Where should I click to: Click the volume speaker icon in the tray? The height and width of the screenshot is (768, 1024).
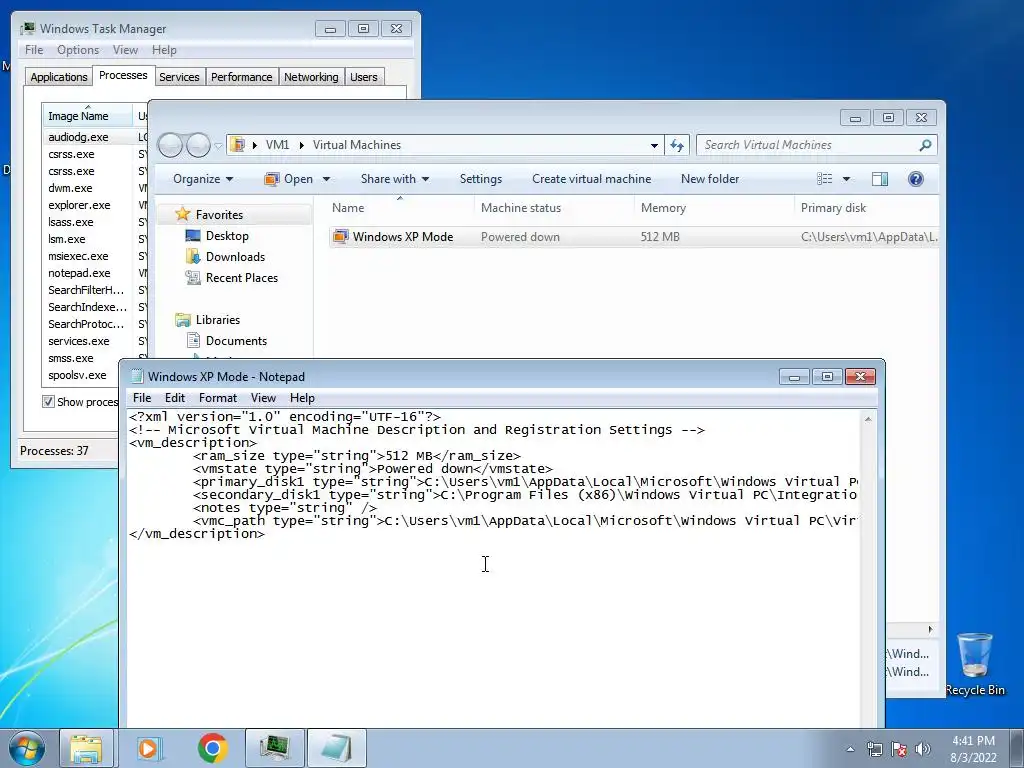pyautogui.click(x=923, y=749)
